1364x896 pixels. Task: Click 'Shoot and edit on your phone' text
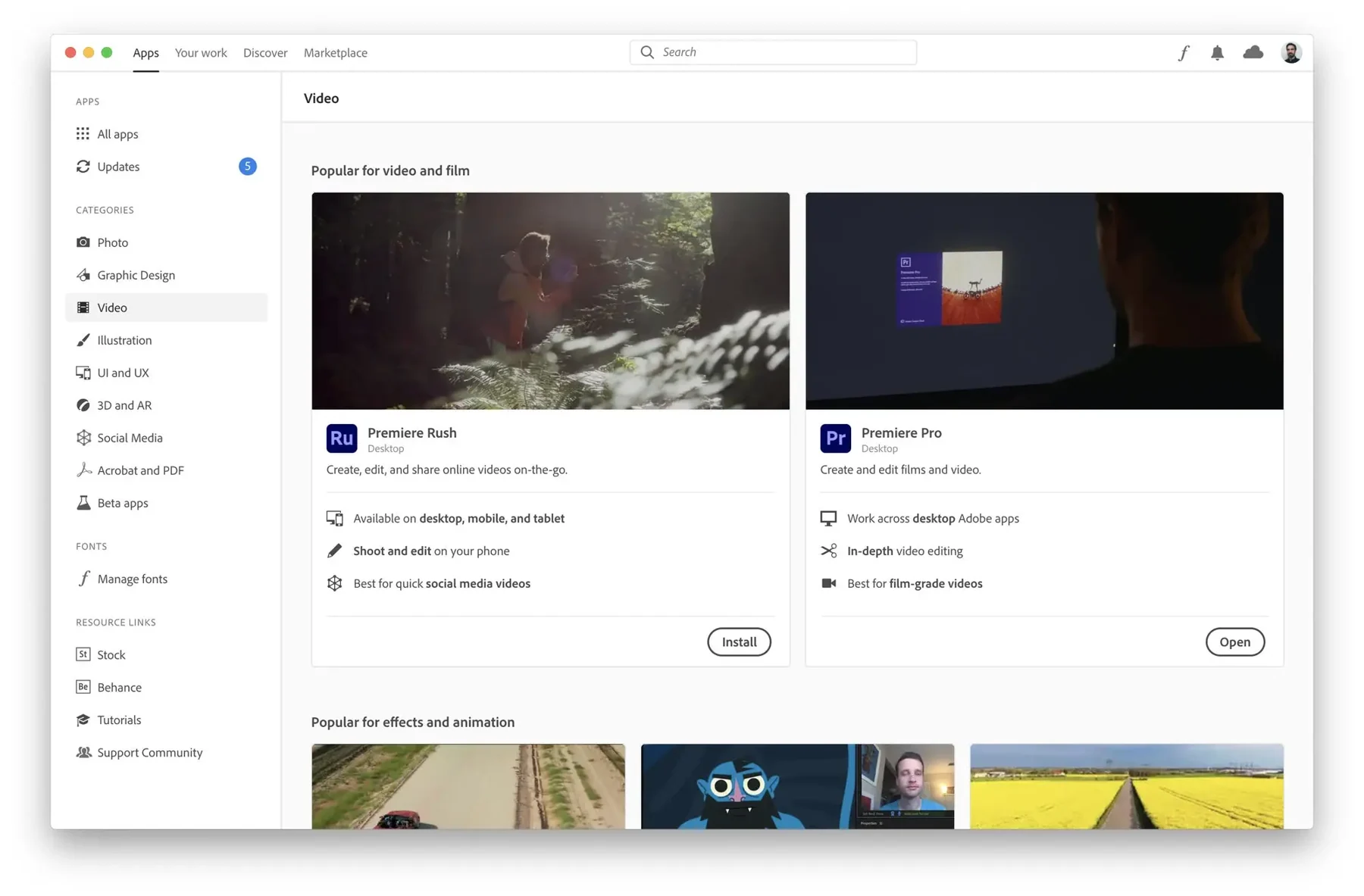pyautogui.click(x=431, y=551)
